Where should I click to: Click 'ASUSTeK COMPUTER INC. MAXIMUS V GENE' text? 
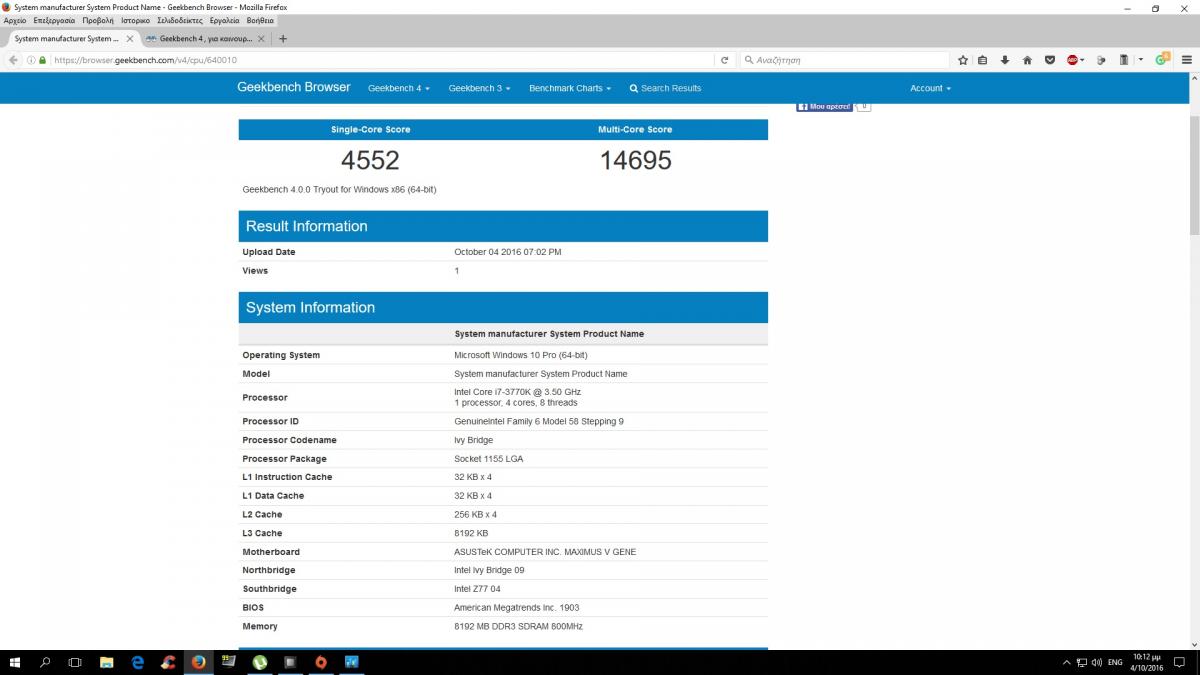(545, 552)
